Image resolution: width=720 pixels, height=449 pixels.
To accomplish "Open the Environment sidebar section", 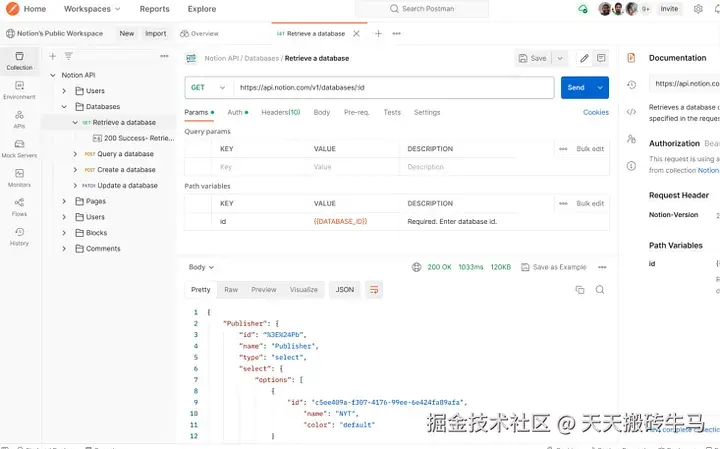I will [x=19, y=90].
